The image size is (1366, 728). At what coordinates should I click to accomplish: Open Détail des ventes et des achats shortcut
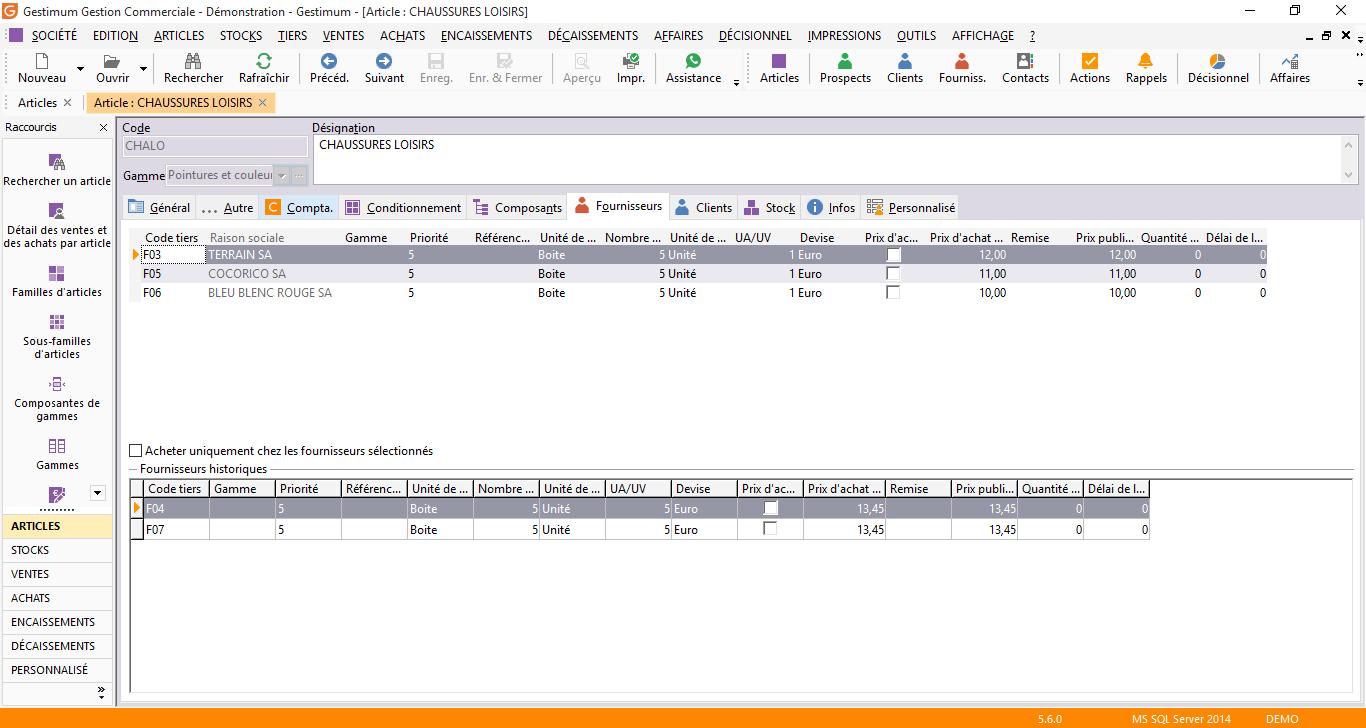click(x=57, y=226)
